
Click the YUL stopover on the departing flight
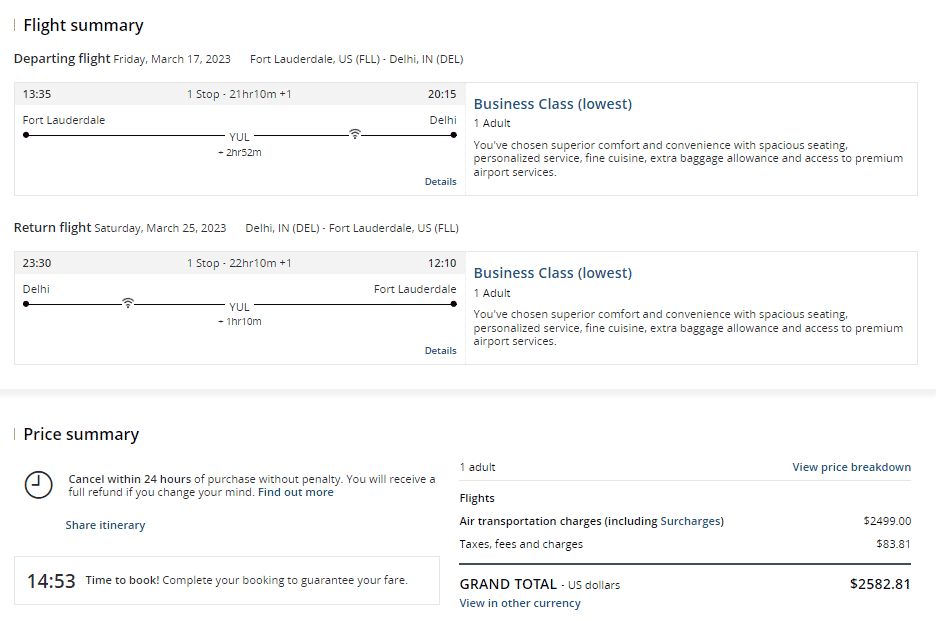[239, 138]
